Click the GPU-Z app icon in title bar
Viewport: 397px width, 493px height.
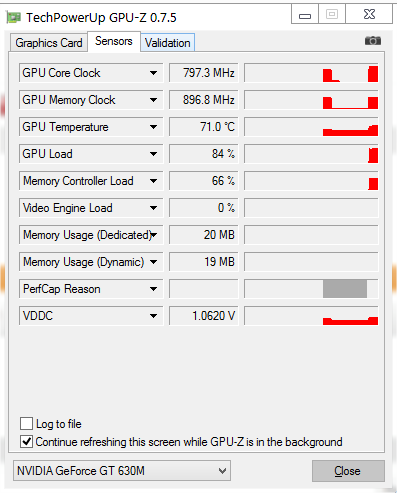point(14,17)
